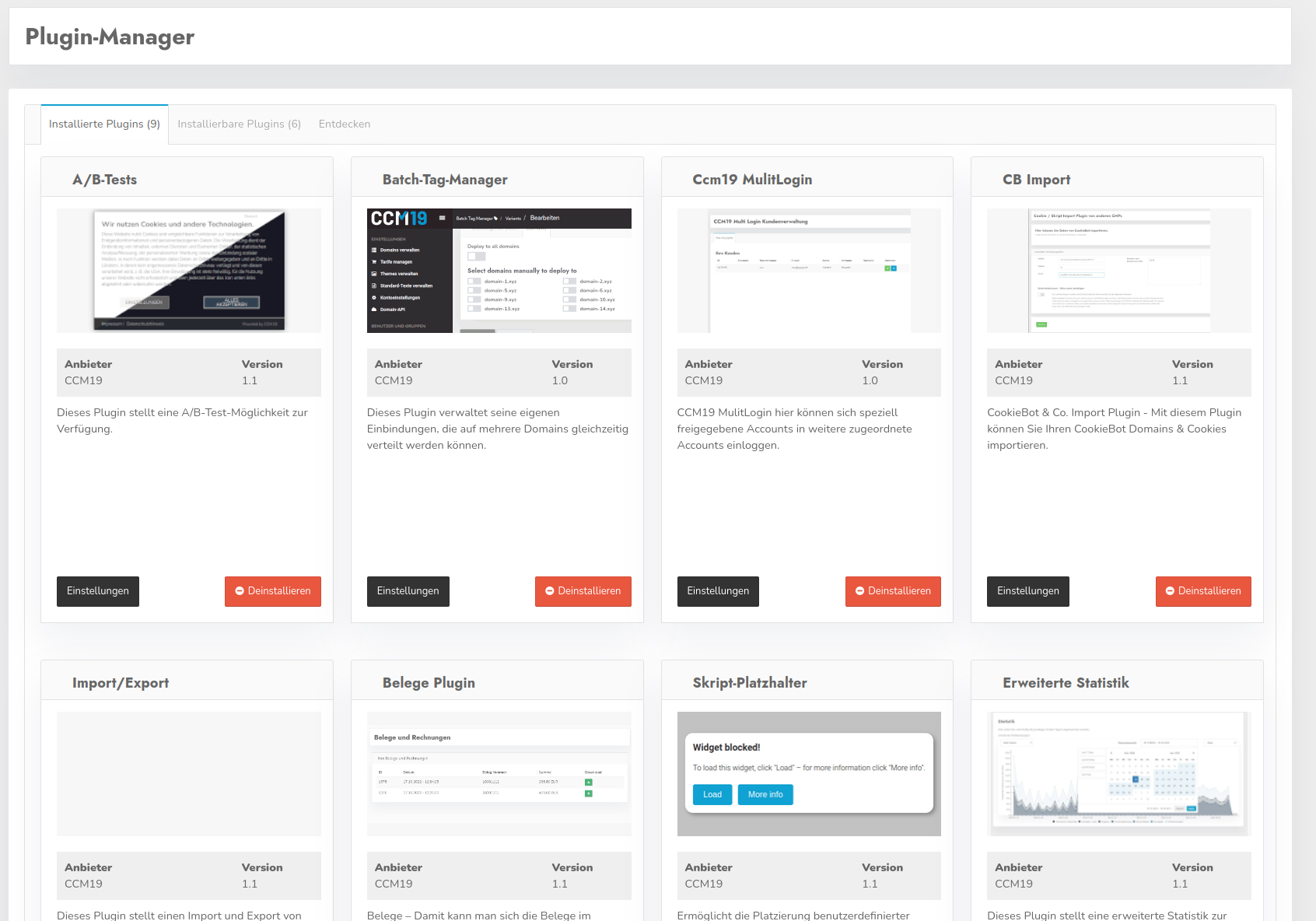Click Deinstallieren for A/B-Tests plugin

[273, 591]
